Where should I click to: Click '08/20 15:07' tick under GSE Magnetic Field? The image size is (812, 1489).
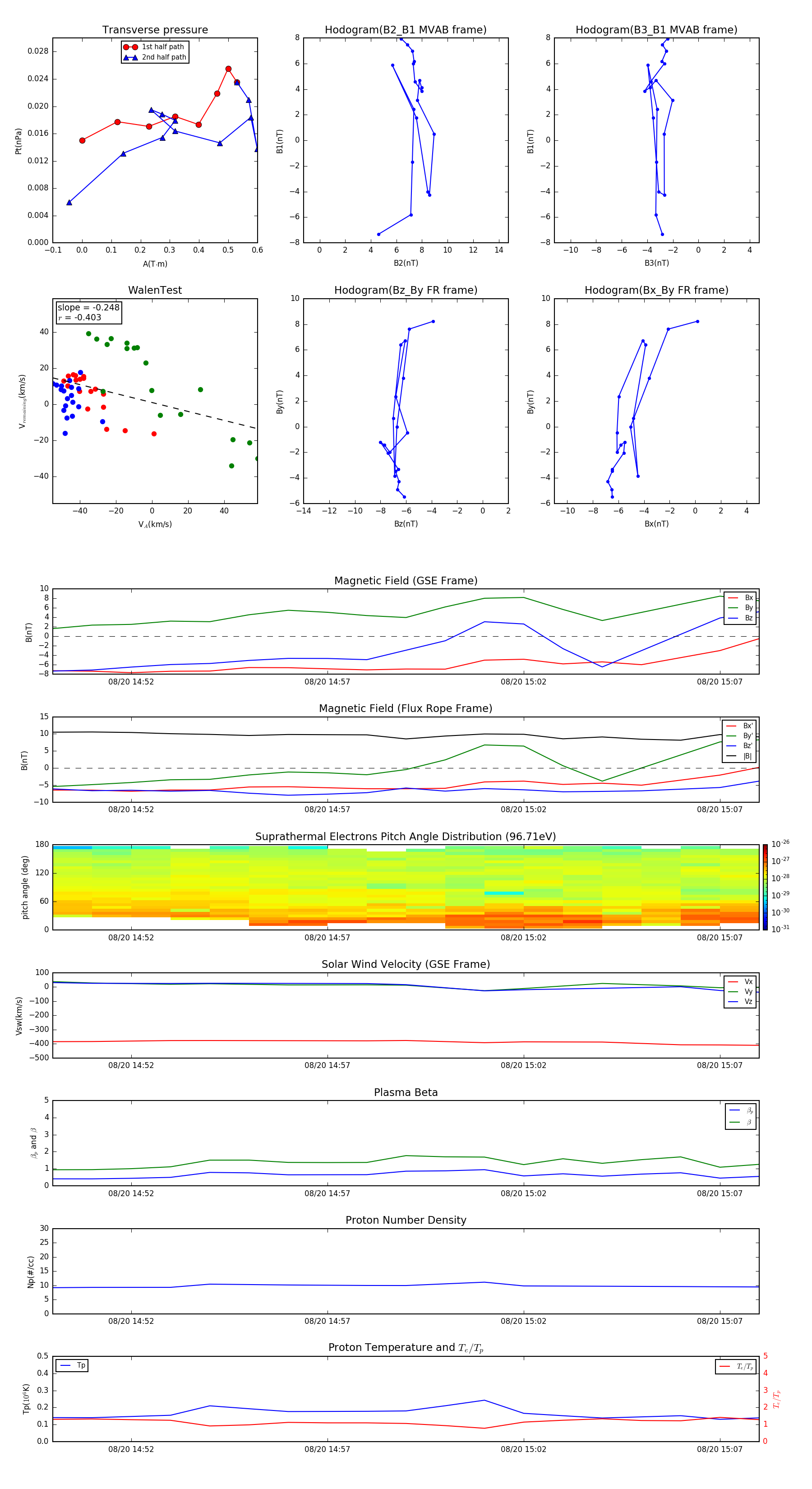pyautogui.click(x=720, y=682)
